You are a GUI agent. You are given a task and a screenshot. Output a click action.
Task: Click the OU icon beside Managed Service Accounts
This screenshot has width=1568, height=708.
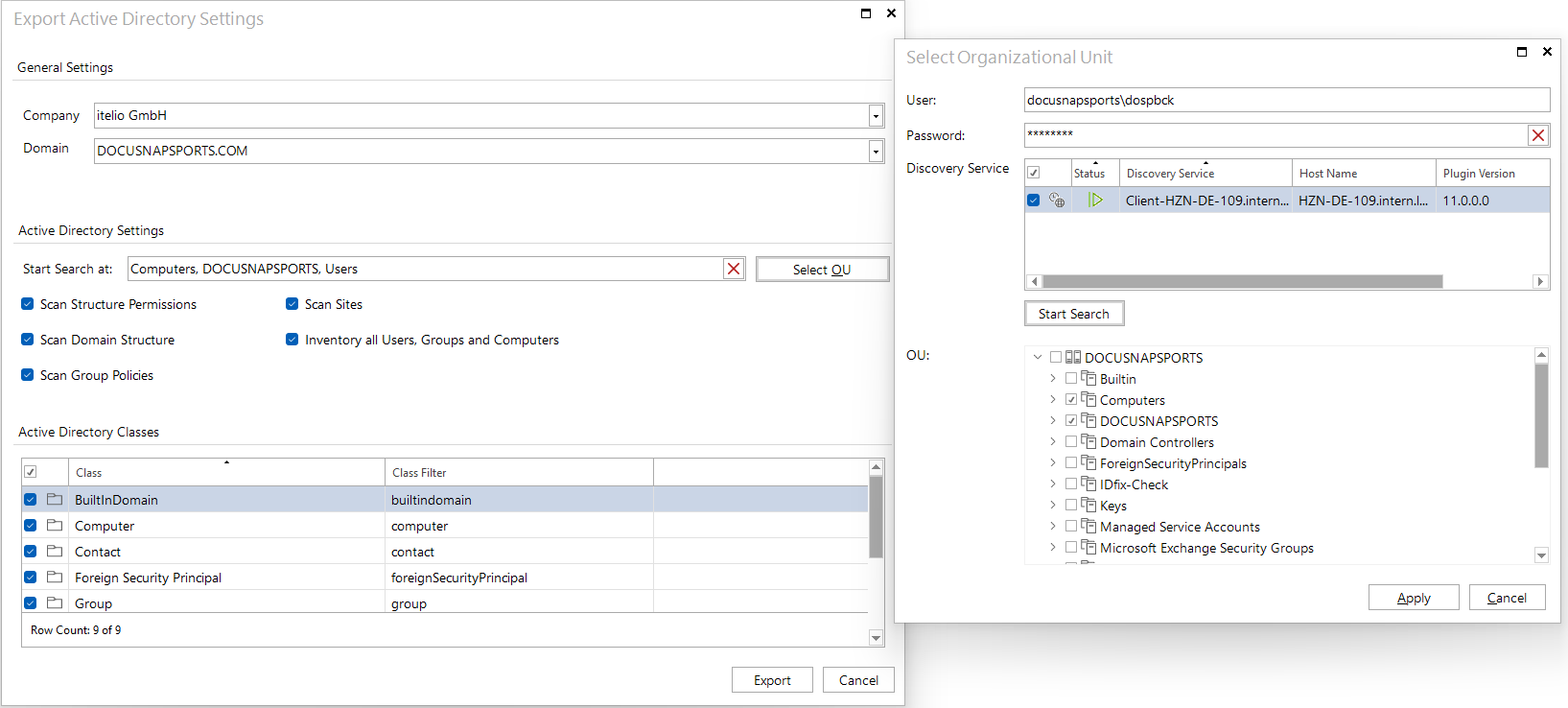coord(1088,526)
